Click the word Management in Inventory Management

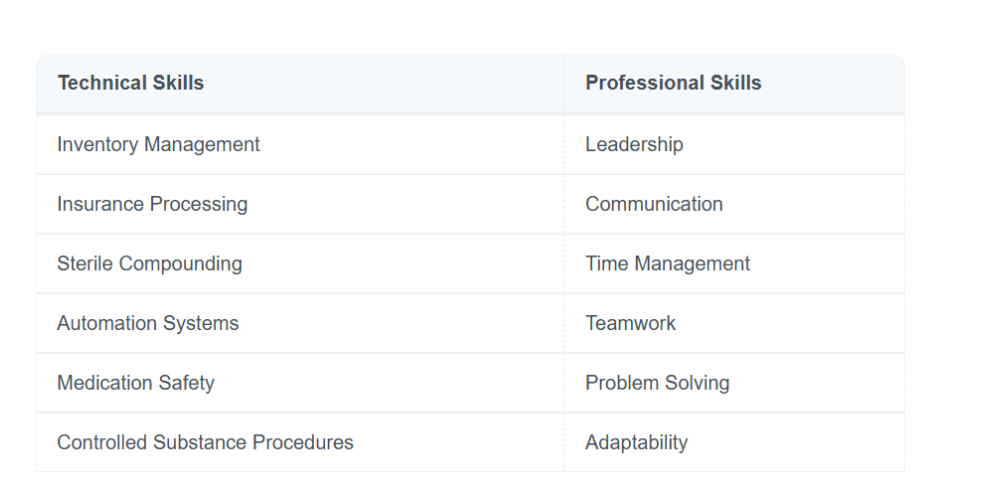click(202, 145)
